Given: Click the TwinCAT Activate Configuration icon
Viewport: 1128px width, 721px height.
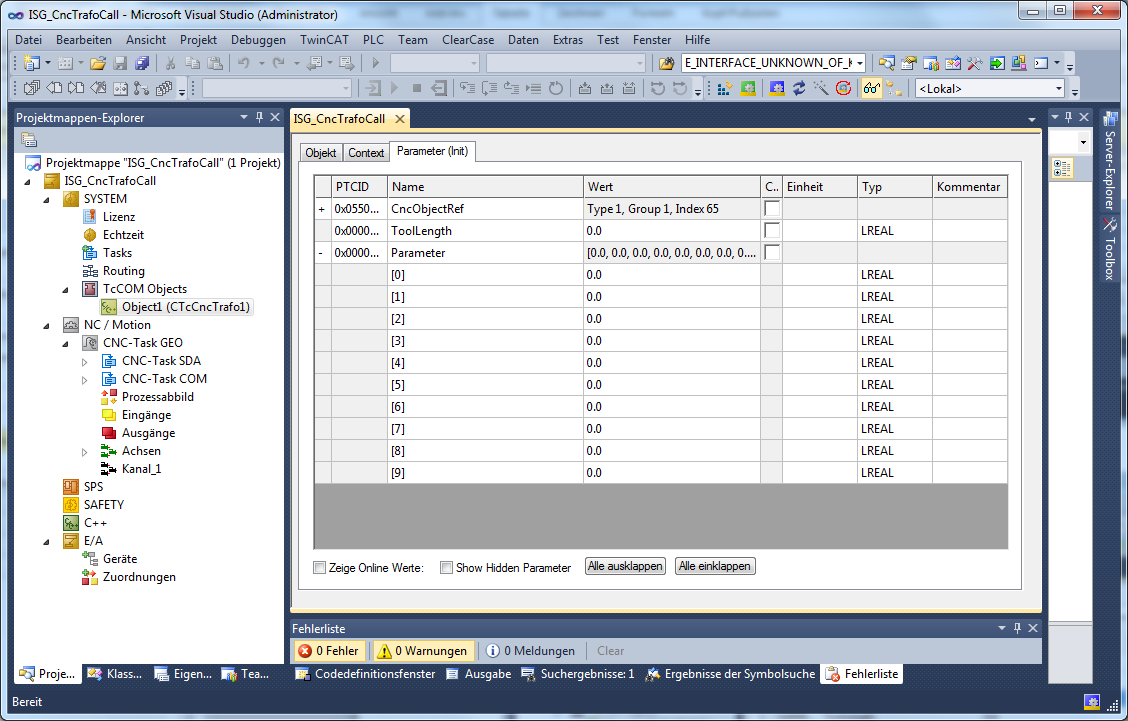Looking at the screenshot, I should coord(724,89).
